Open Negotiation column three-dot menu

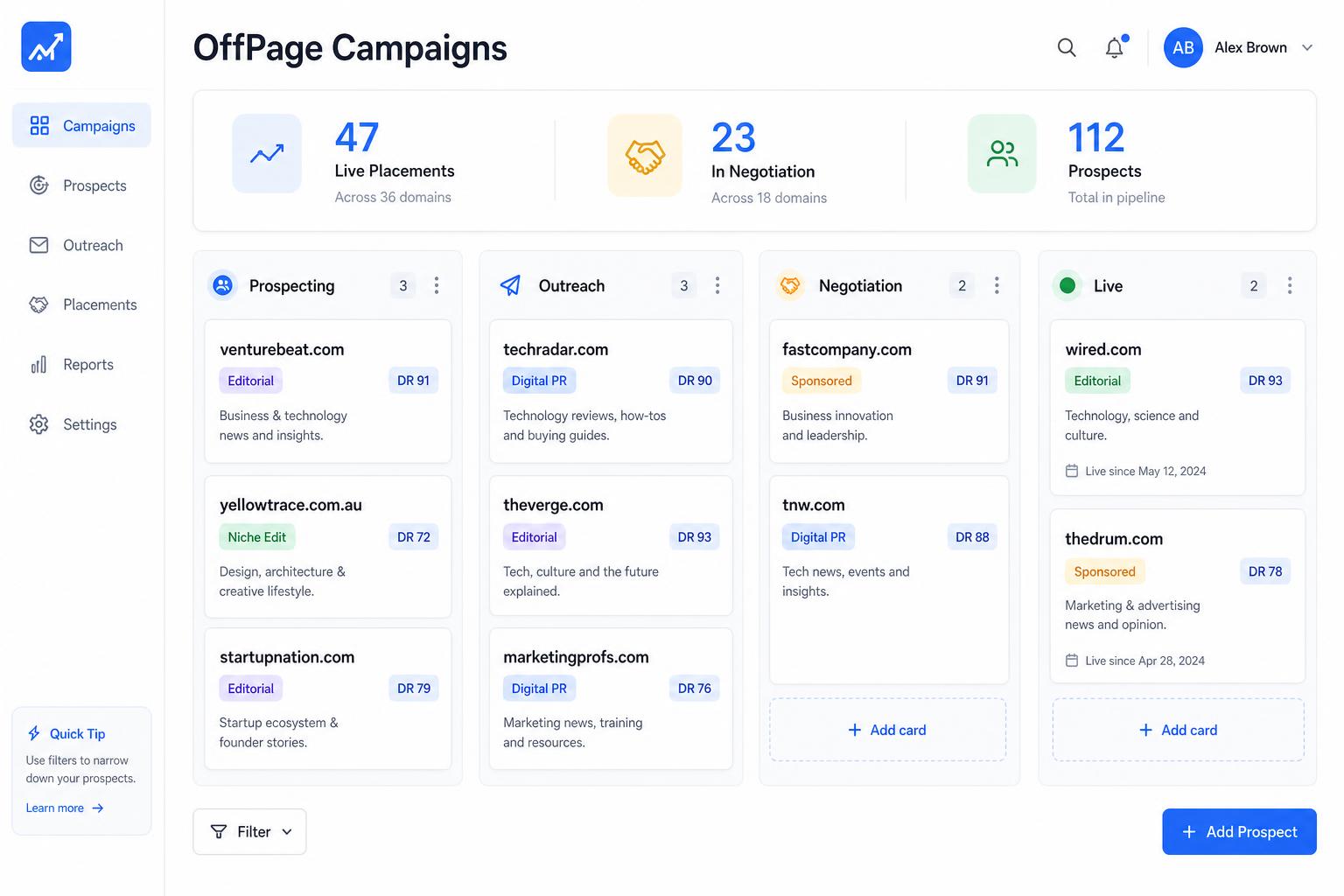pyautogui.click(x=997, y=285)
